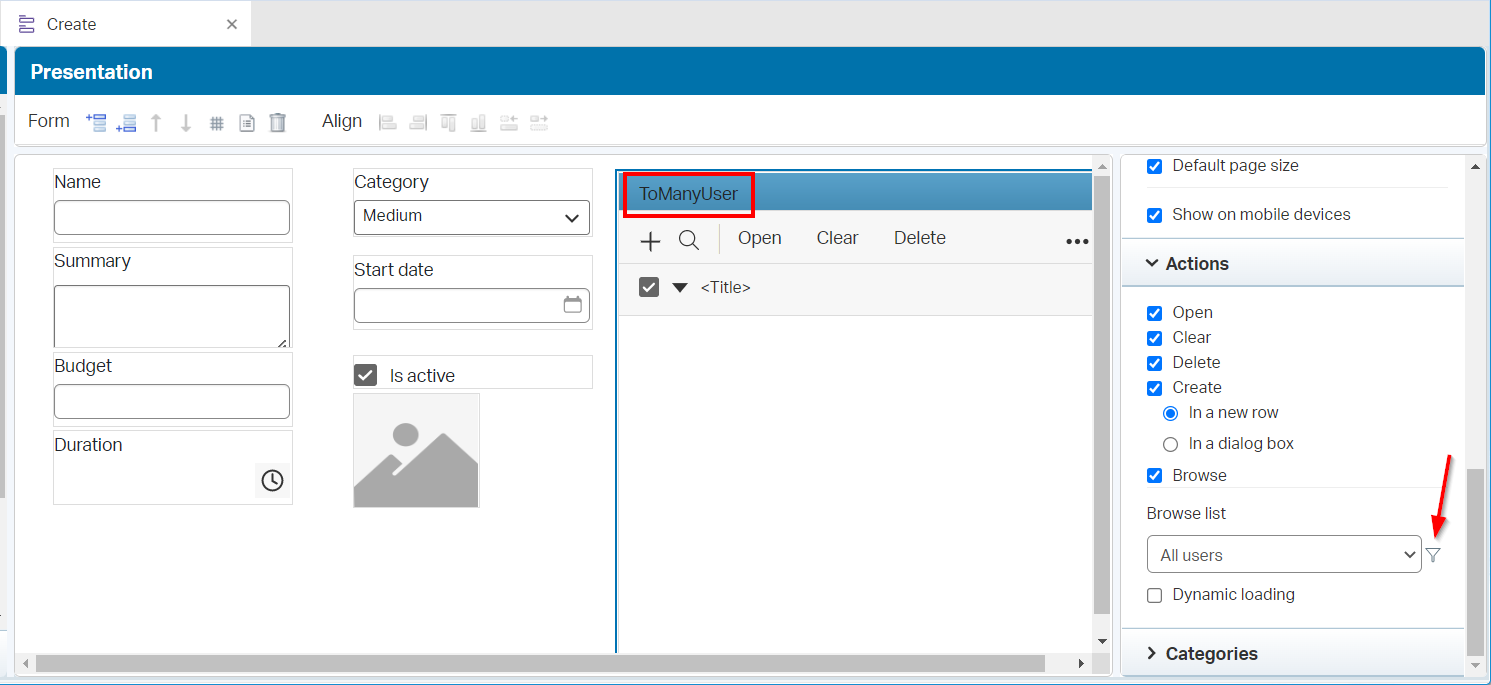Click the filter icon beside Browse list

pyautogui.click(x=1433, y=555)
